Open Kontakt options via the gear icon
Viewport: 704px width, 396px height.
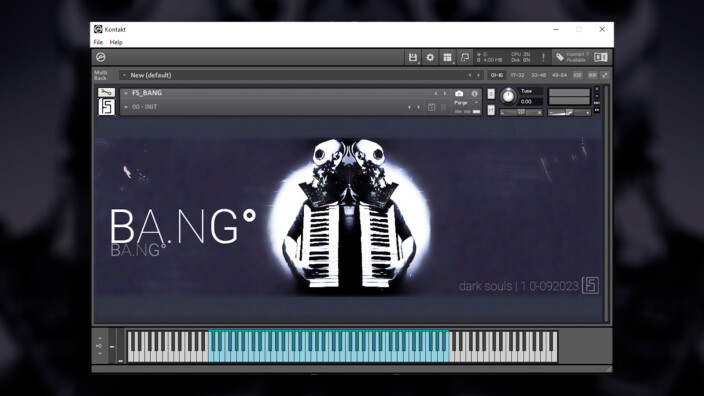tap(430, 57)
